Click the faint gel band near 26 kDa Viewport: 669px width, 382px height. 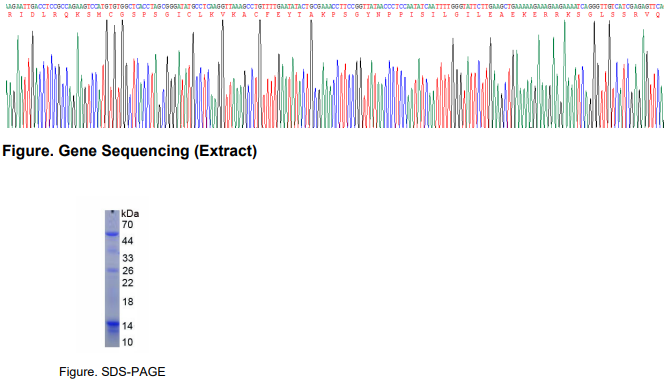[x=112, y=270]
